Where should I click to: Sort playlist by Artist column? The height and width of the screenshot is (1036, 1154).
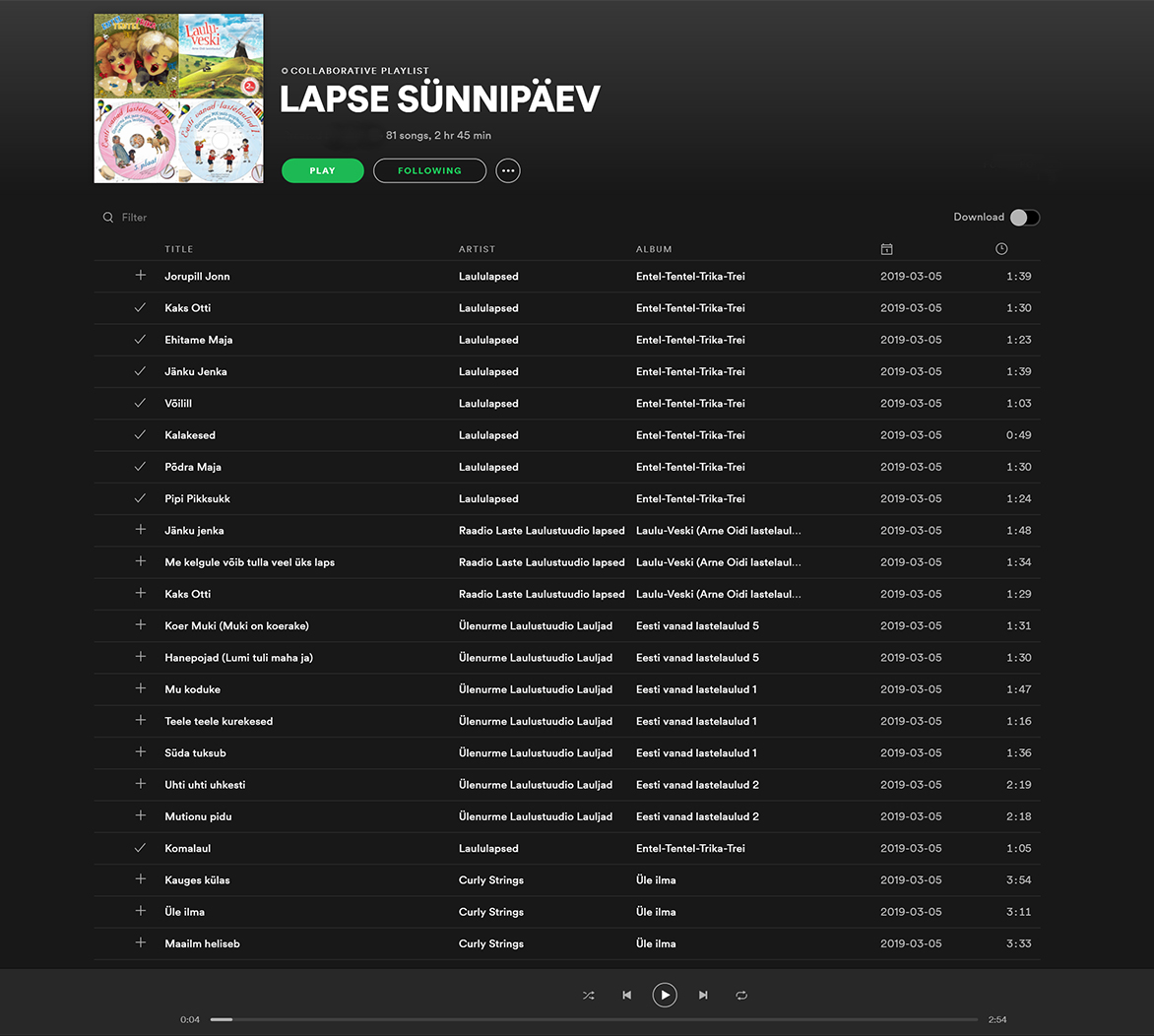click(x=477, y=249)
